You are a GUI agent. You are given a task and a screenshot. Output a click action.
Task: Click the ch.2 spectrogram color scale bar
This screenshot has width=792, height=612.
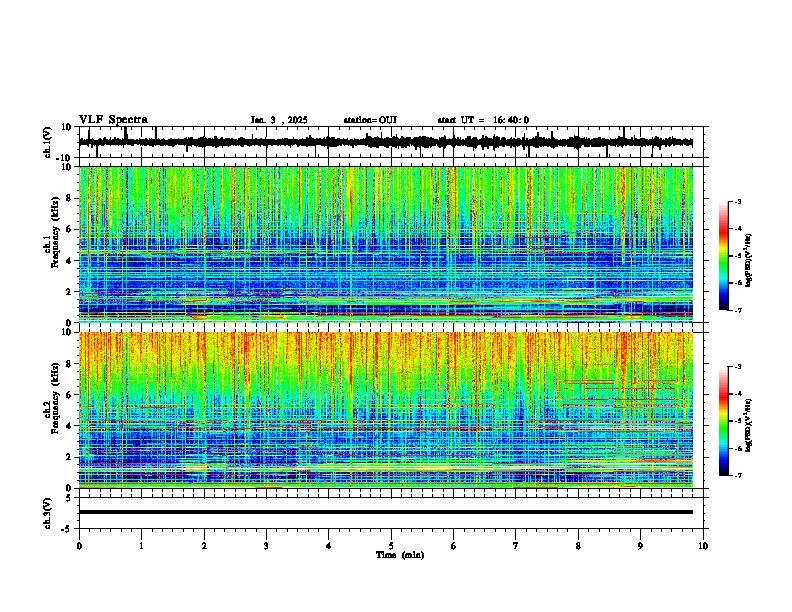pyautogui.click(x=723, y=421)
